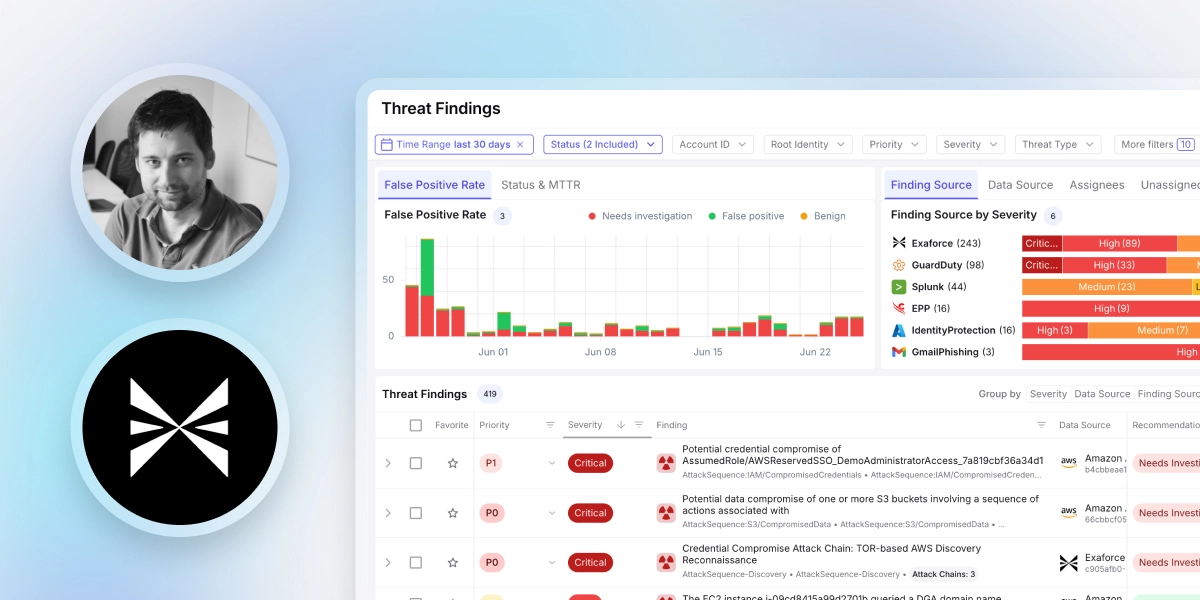Click the Exaforce icon next to its severity bar
1200x600 pixels.
point(897,242)
